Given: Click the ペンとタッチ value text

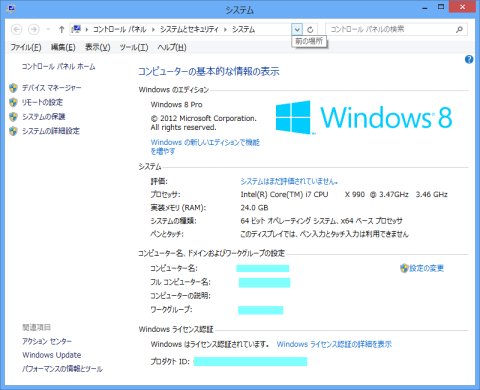Looking at the screenshot, I should coord(324,234).
